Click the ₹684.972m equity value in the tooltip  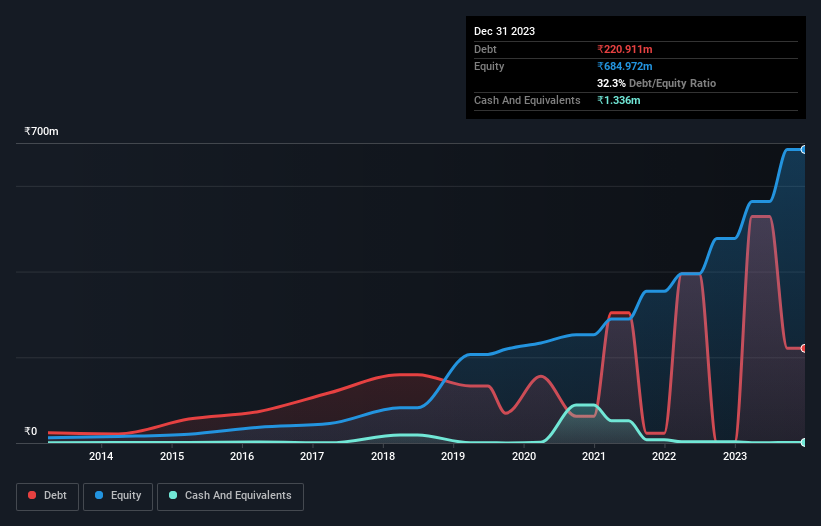[x=625, y=66]
